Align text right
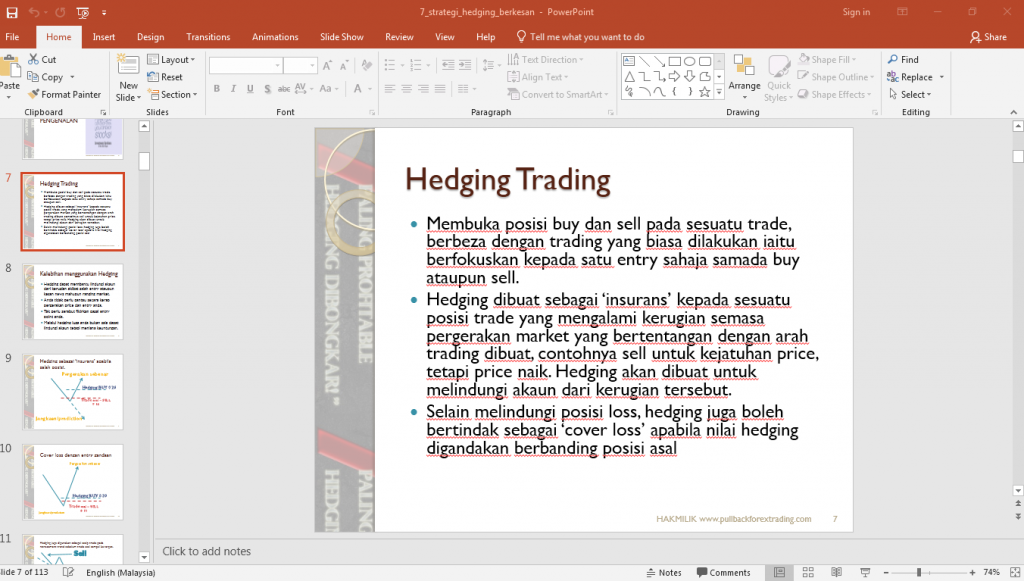 point(423,89)
